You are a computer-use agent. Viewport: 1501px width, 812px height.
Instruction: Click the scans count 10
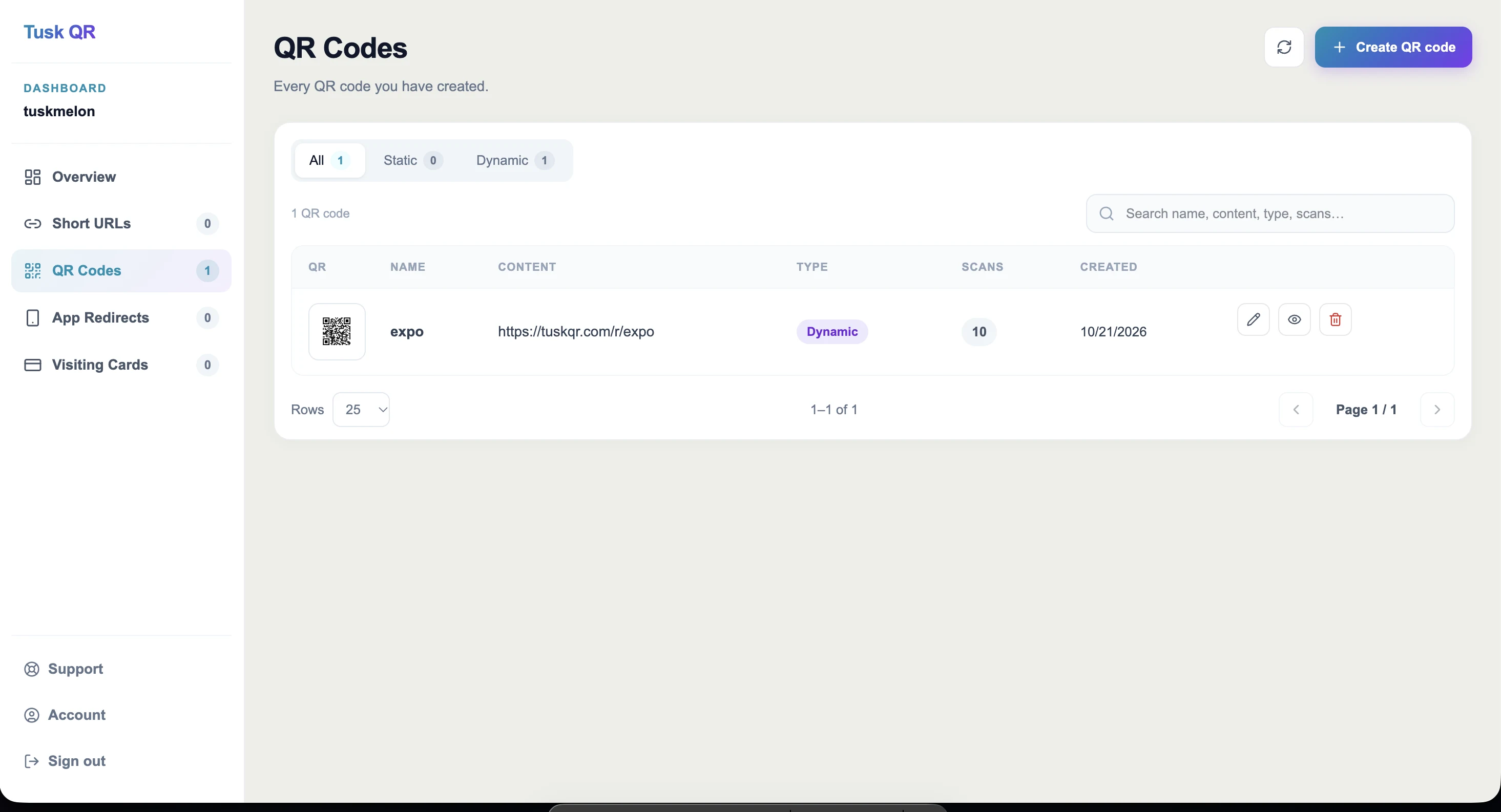pyautogui.click(x=979, y=331)
